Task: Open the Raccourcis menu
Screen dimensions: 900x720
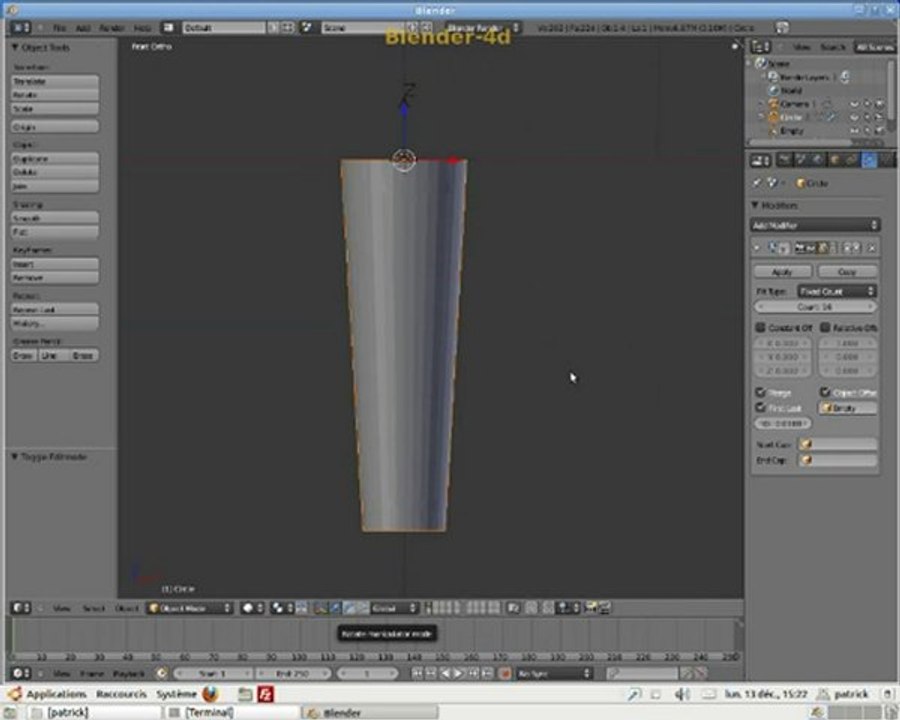Action: 121,694
